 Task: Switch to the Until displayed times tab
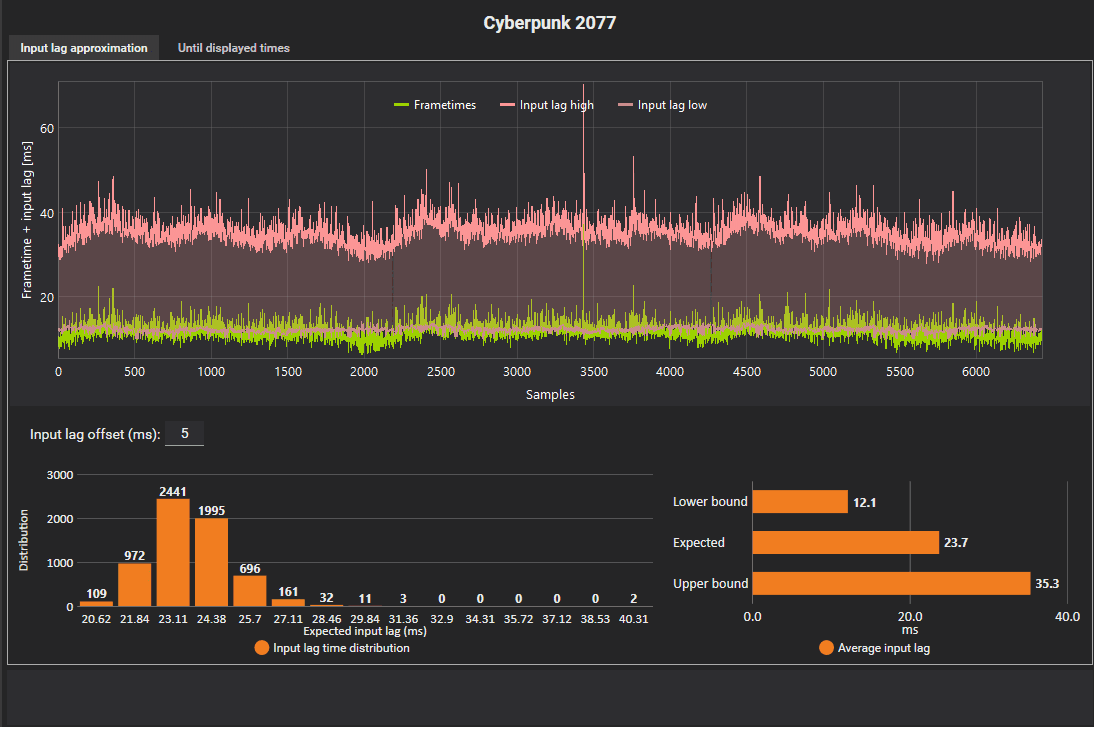click(233, 47)
